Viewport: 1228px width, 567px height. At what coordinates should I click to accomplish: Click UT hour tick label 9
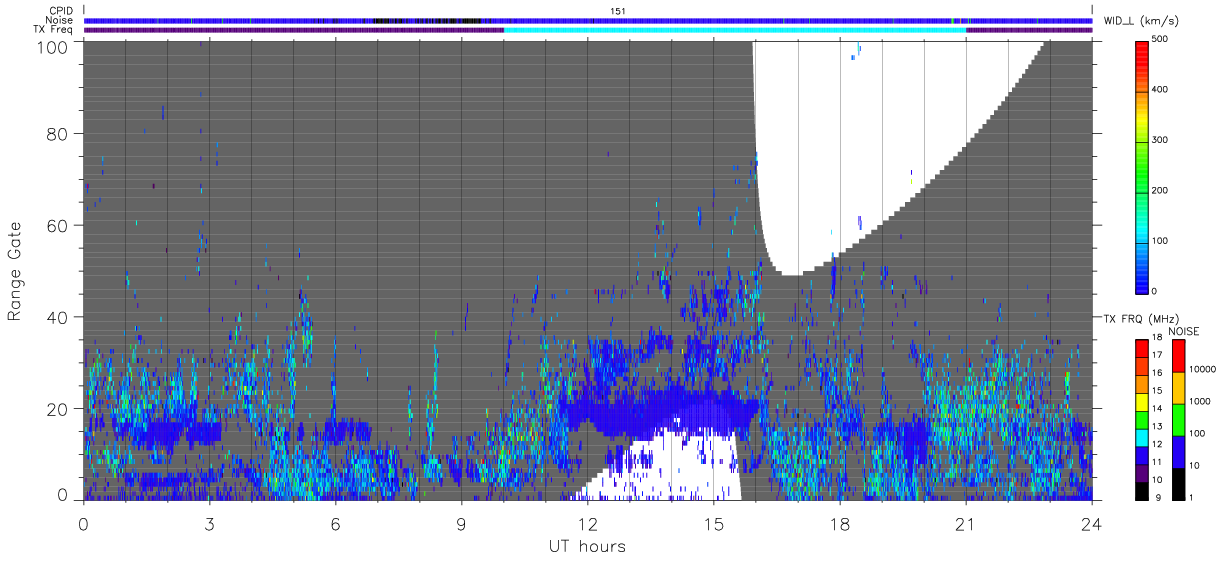click(462, 524)
